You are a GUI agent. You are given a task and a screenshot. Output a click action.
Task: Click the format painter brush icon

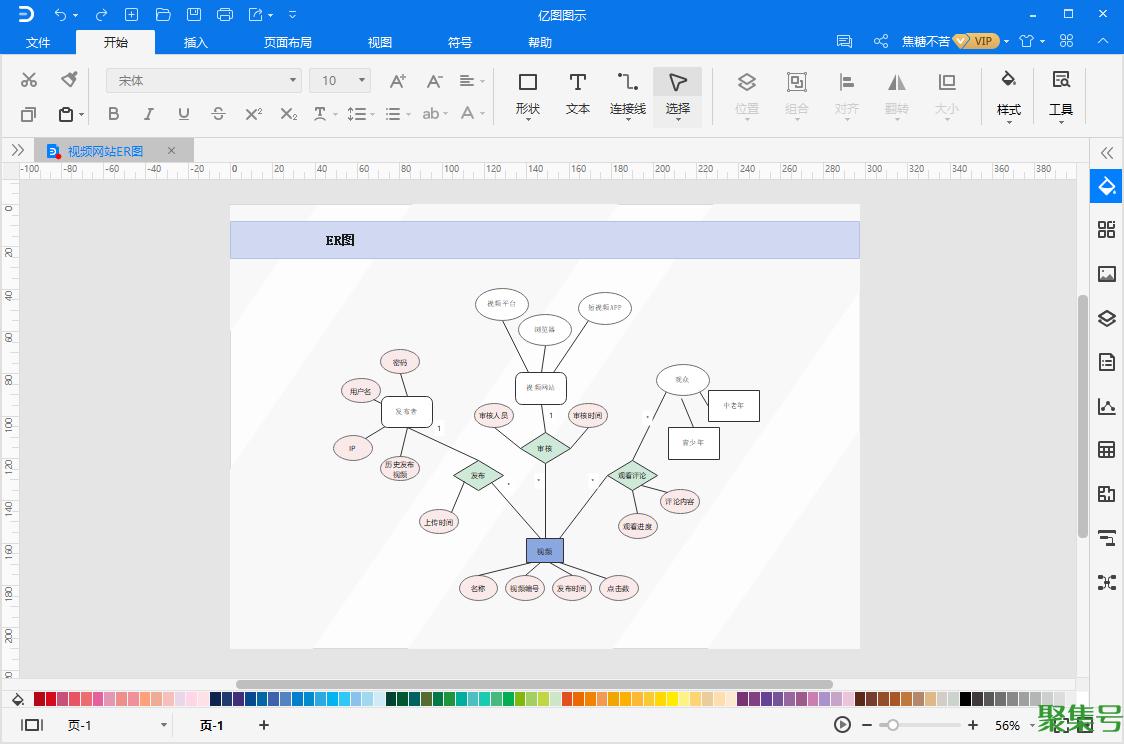click(69, 80)
